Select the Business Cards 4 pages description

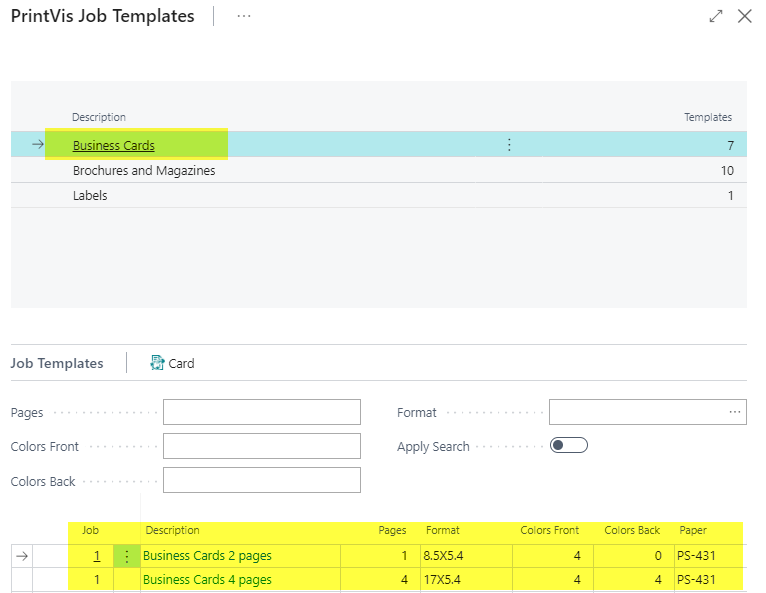coord(207,580)
